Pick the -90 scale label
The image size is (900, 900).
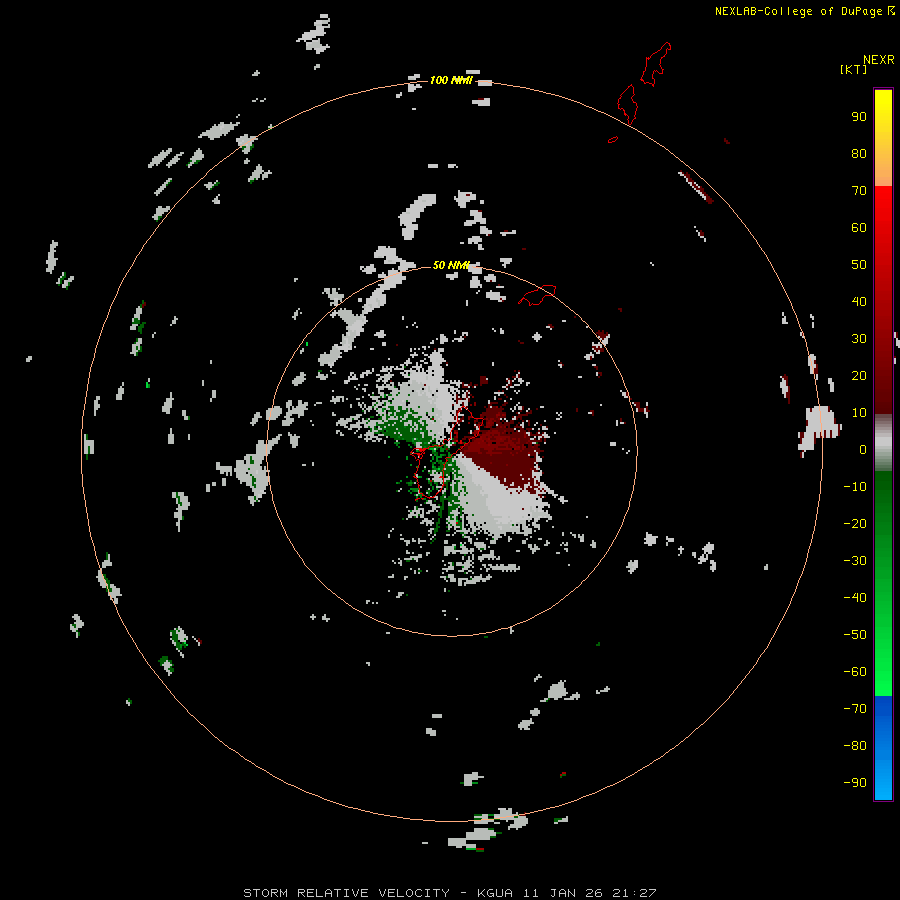tap(855, 783)
